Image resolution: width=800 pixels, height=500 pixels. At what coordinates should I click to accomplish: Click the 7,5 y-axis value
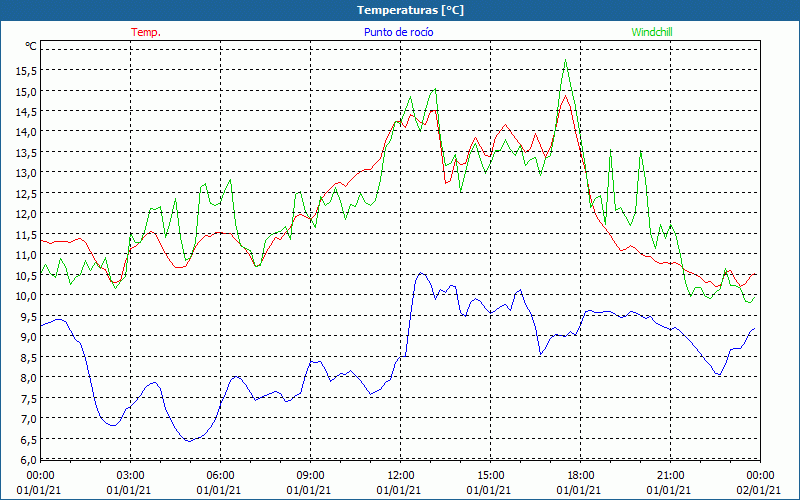pos(28,398)
